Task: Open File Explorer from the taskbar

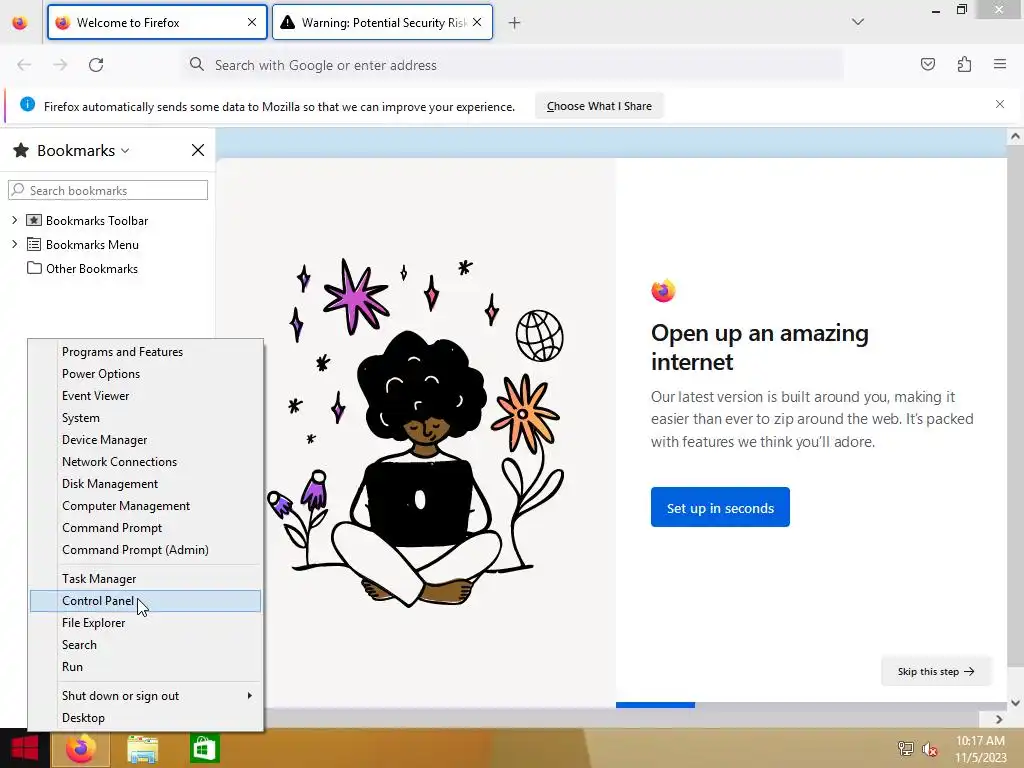Action: (142, 749)
